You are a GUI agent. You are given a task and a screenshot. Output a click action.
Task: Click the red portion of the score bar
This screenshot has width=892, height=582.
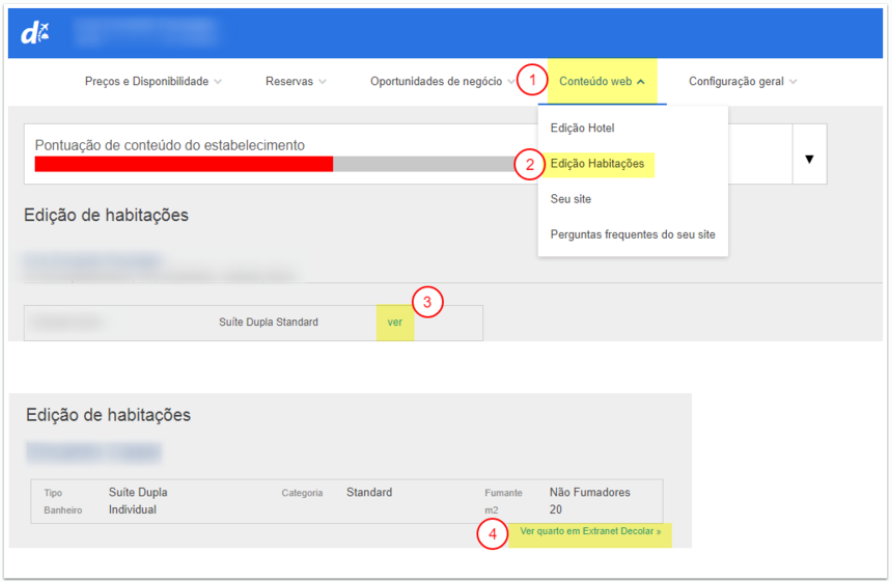coord(183,164)
